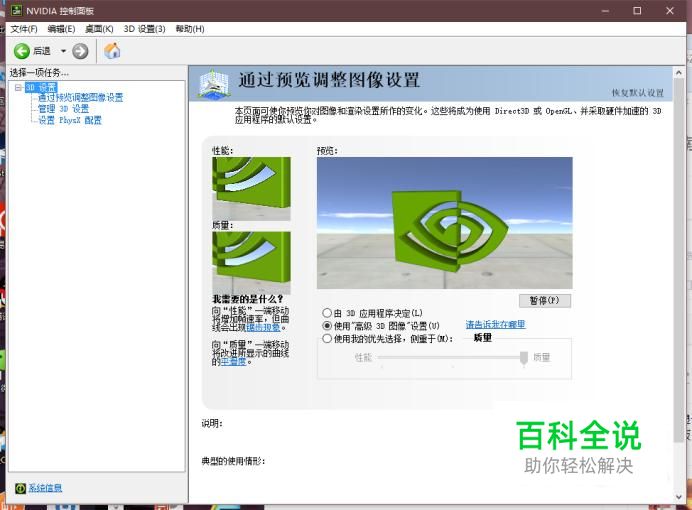The width and height of the screenshot is (692, 510).
Task: Go to the Home page icon
Action: pyautogui.click(x=112, y=51)
